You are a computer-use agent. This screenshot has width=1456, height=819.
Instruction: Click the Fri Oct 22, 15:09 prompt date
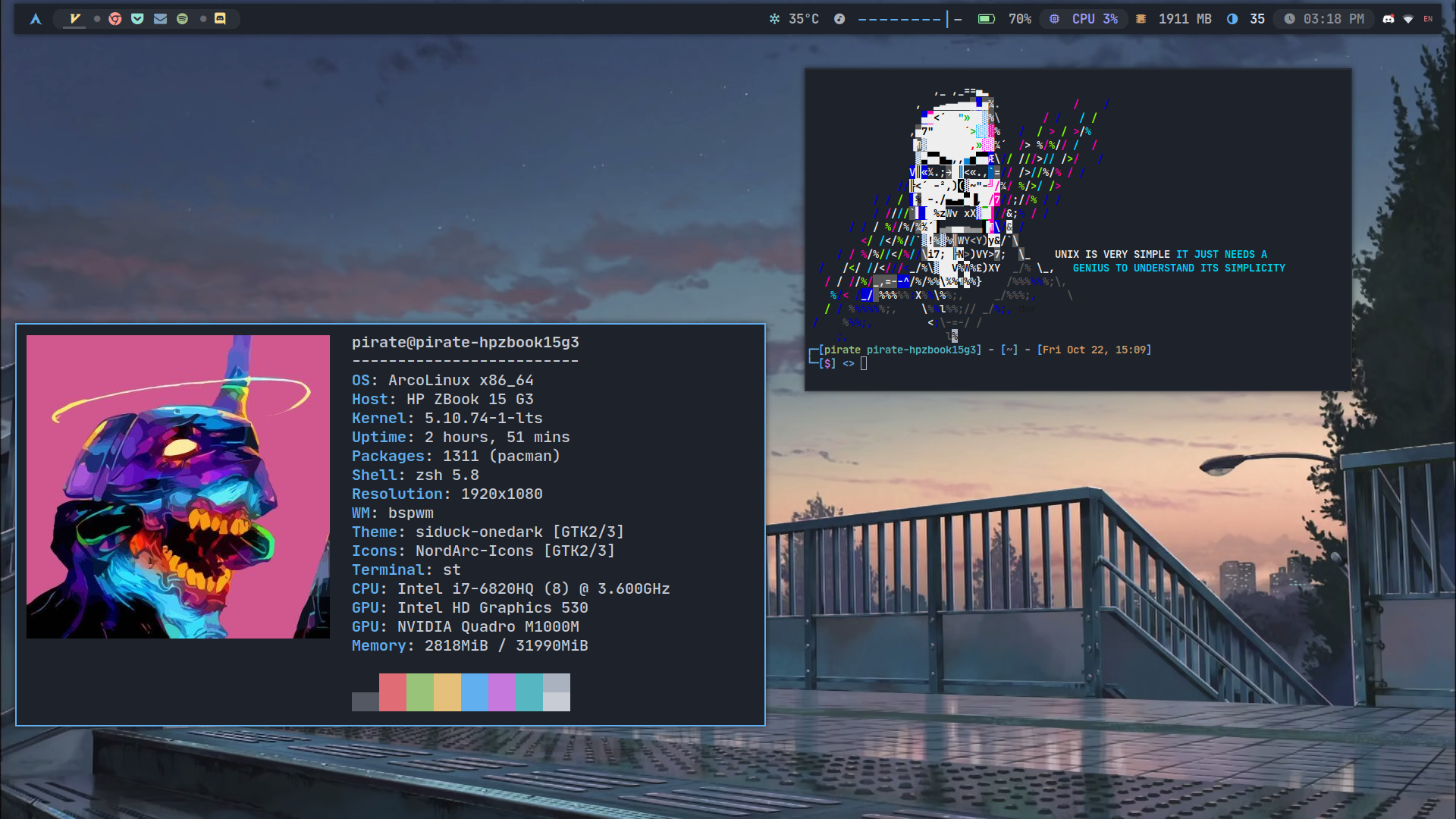click(1094, 350)
